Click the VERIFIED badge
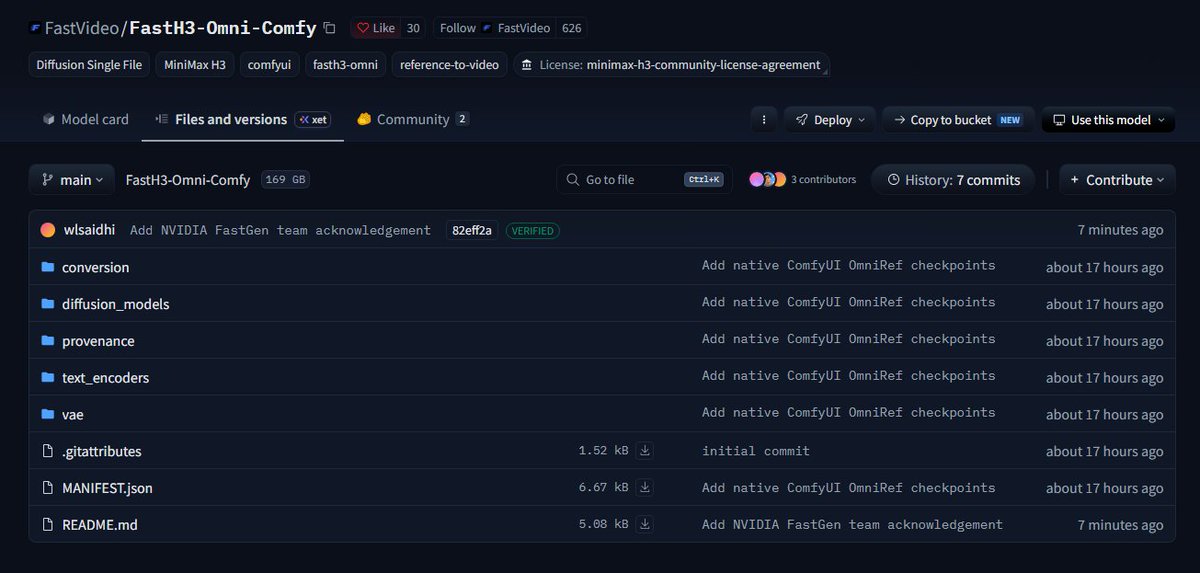1200x573 pixels. (532, 230)
